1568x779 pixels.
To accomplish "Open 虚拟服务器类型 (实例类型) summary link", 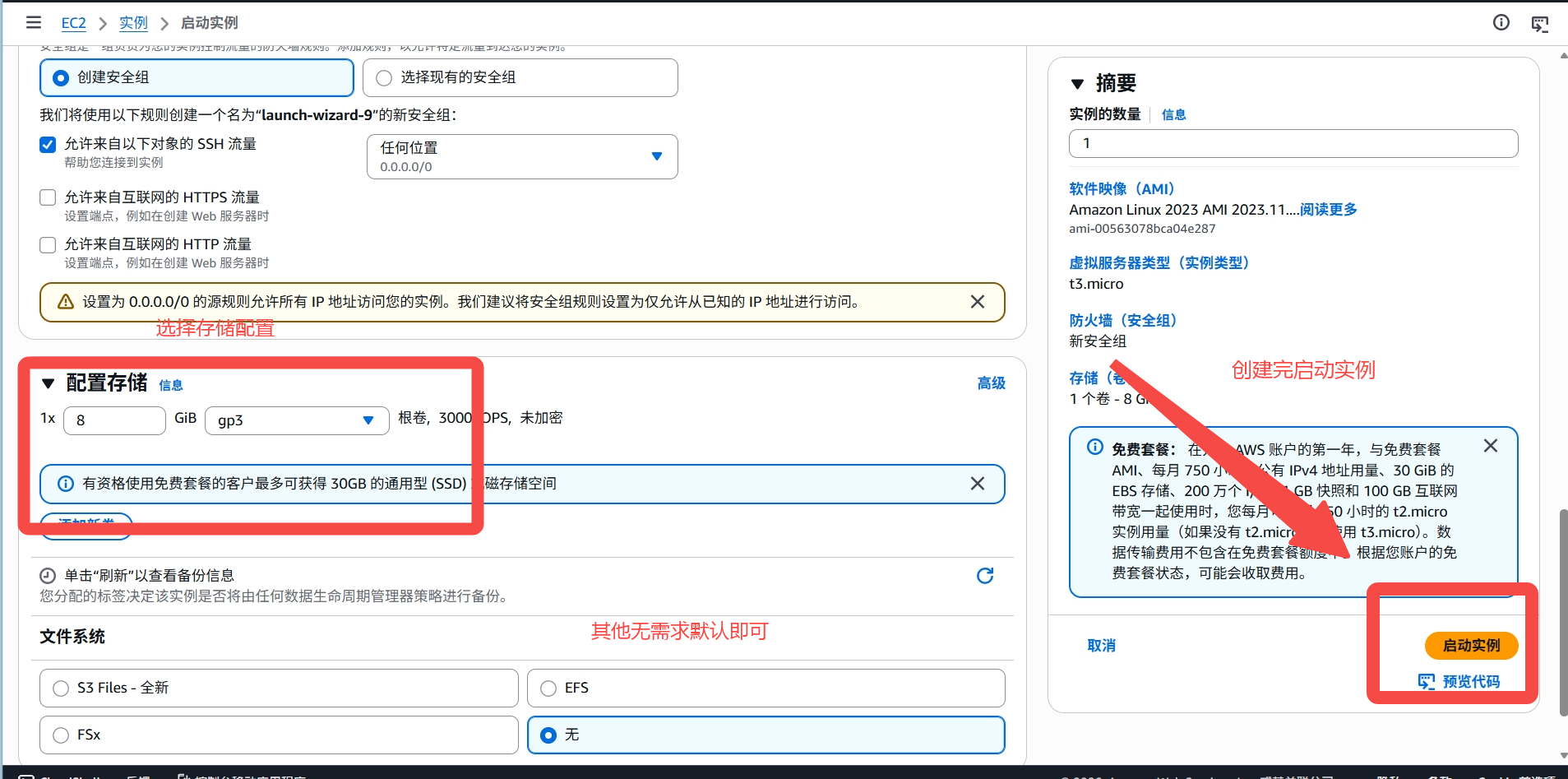I will 1159,263.
